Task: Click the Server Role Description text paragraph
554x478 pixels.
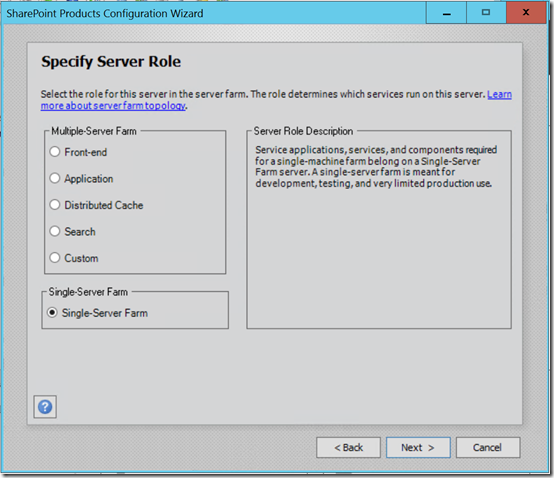Action: 376,166
